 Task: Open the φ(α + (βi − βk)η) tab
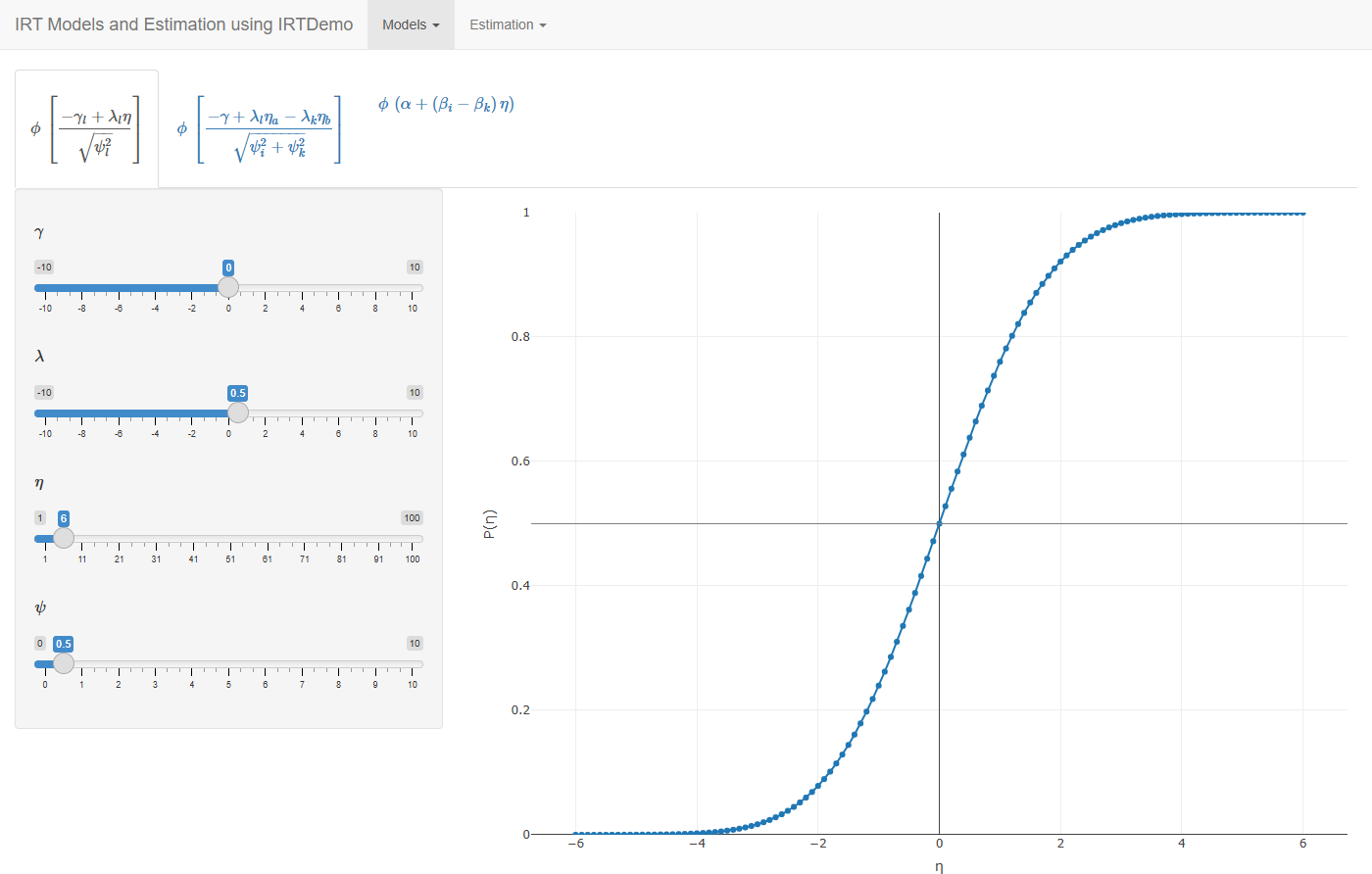pos(446,104)
